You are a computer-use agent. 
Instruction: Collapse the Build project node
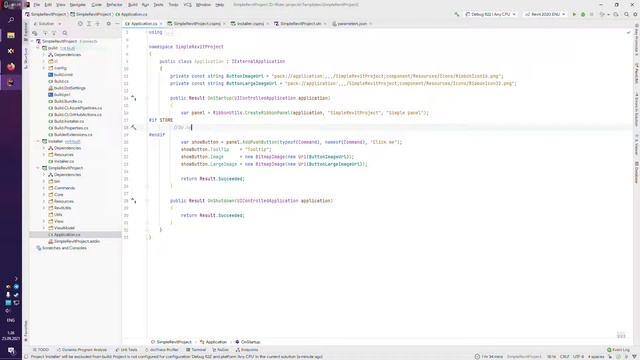point(39,48)
